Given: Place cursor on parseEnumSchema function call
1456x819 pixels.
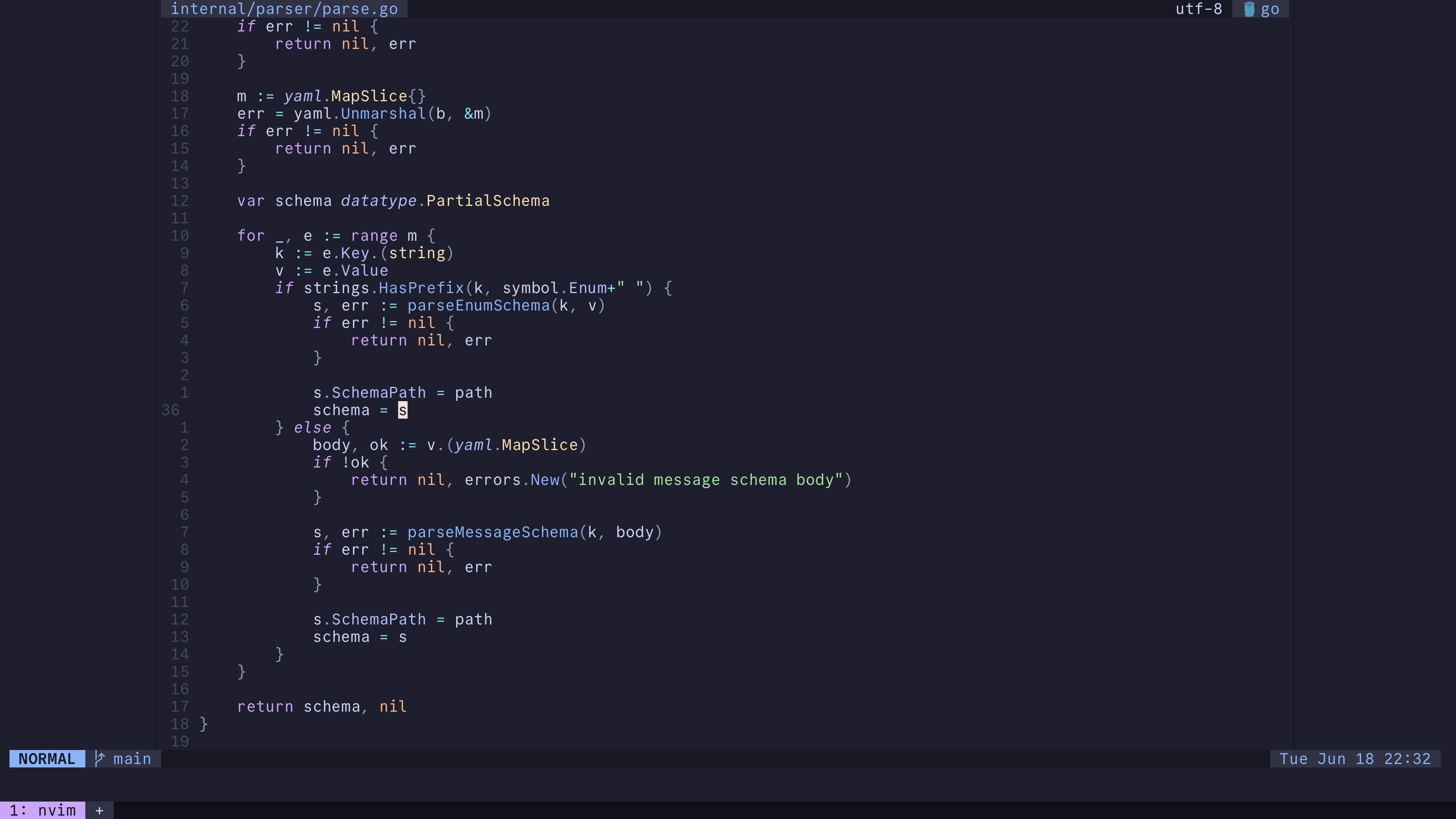Looking at the screenshot, I should (478, 305).
